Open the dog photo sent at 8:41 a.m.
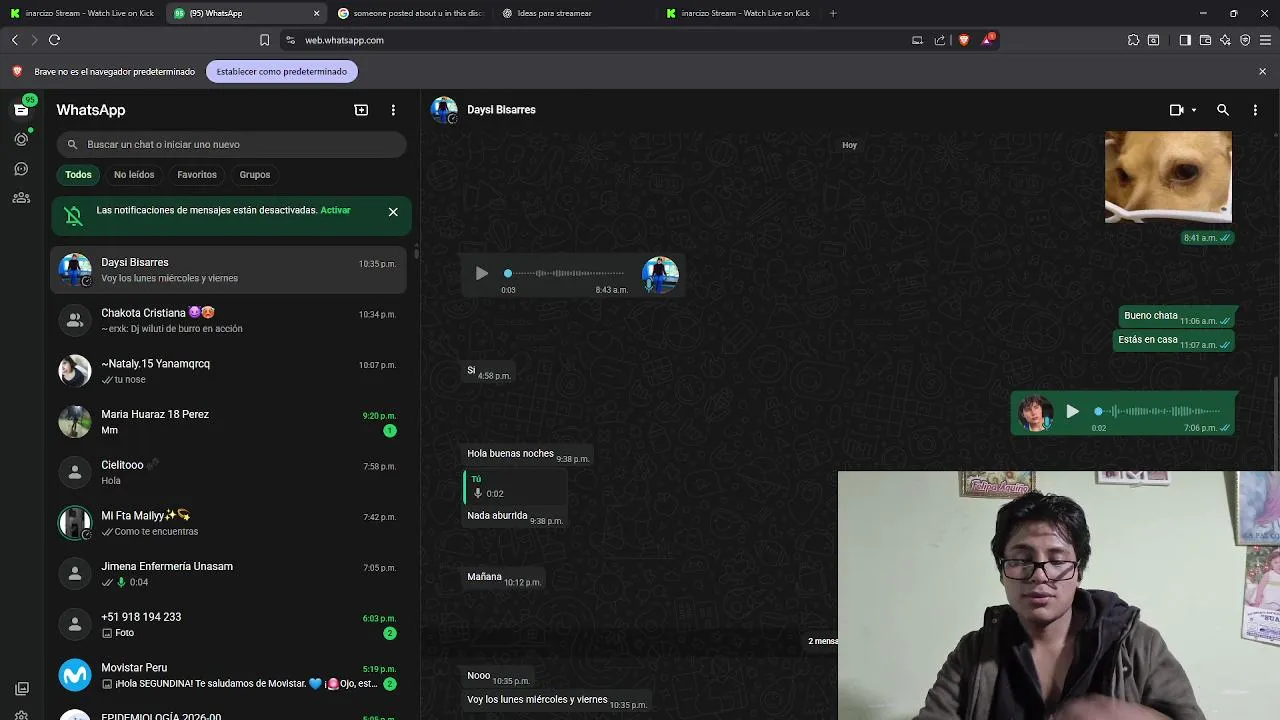The width and height of the screenshot is (1280, 720). (1168, 176)
